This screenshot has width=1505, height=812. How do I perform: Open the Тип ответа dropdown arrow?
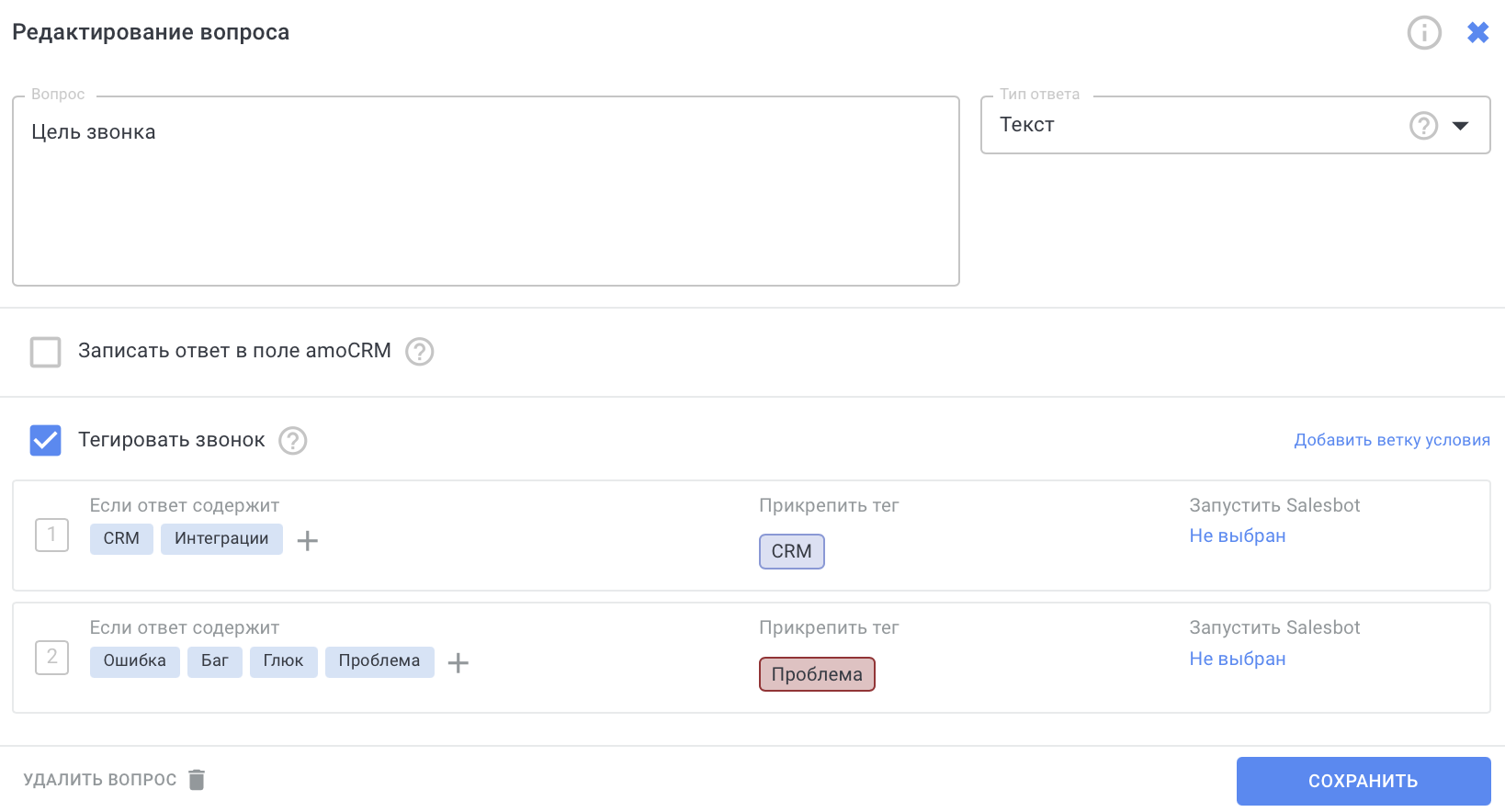(x=1460, y=126)
